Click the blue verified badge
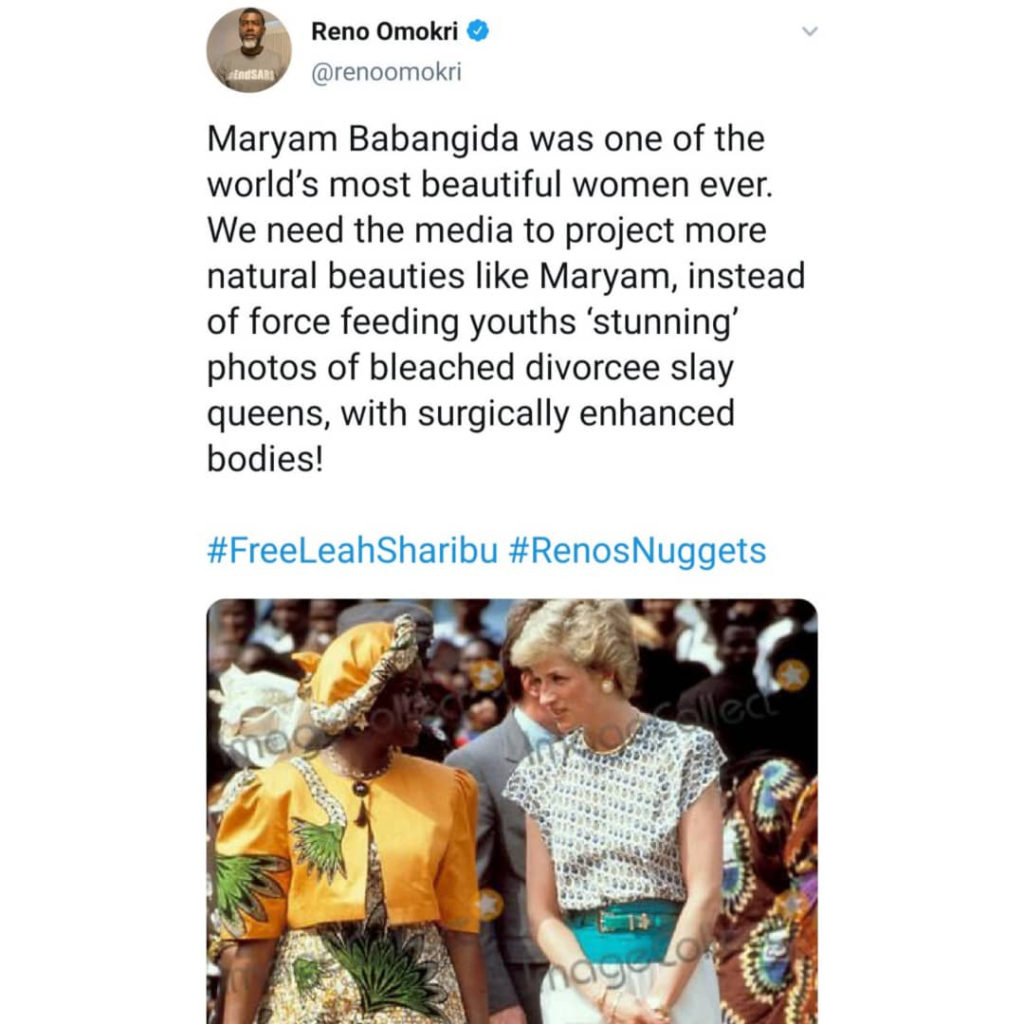Viewport: 1024px width, 1024px height. [x=478, y=31]
